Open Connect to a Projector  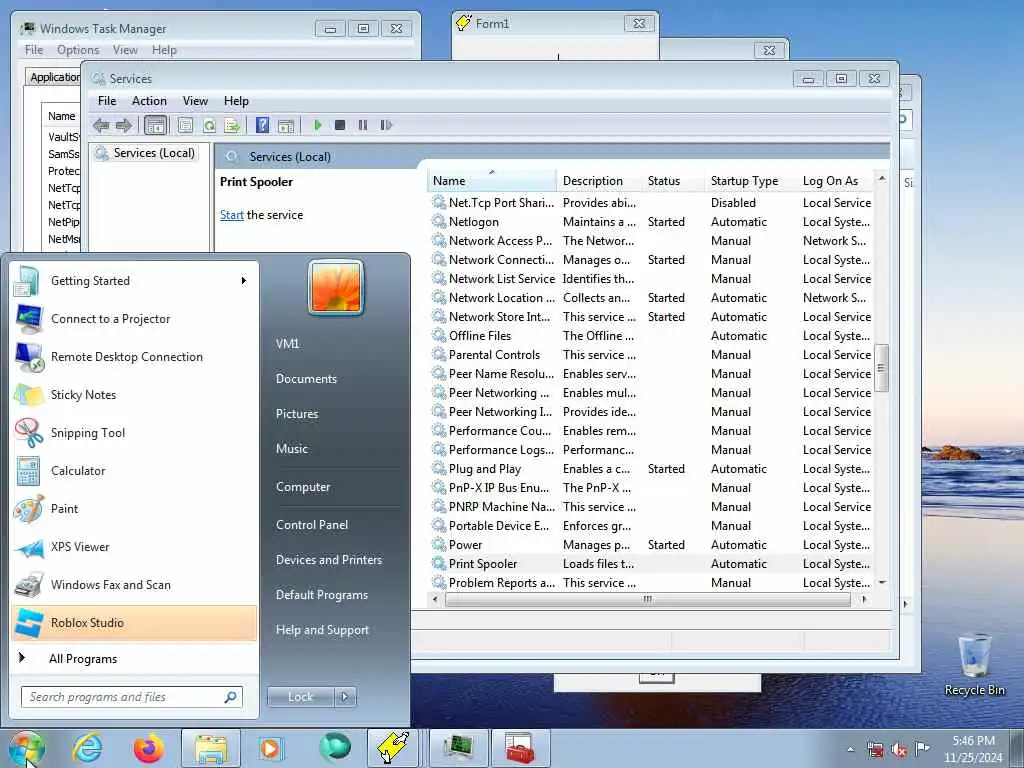click(135, 319)
